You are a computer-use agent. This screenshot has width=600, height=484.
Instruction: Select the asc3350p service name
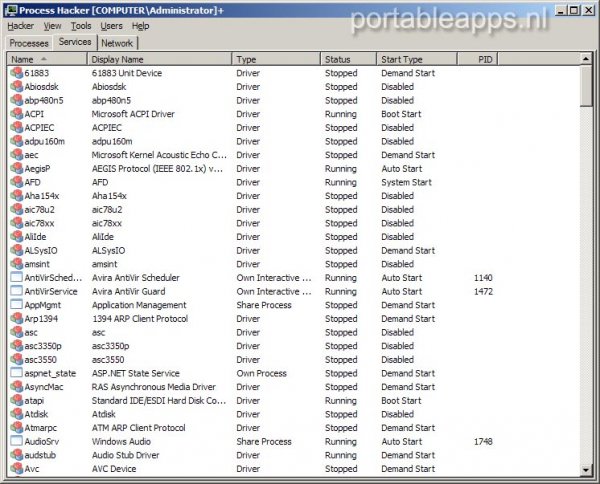click(43, 346)
